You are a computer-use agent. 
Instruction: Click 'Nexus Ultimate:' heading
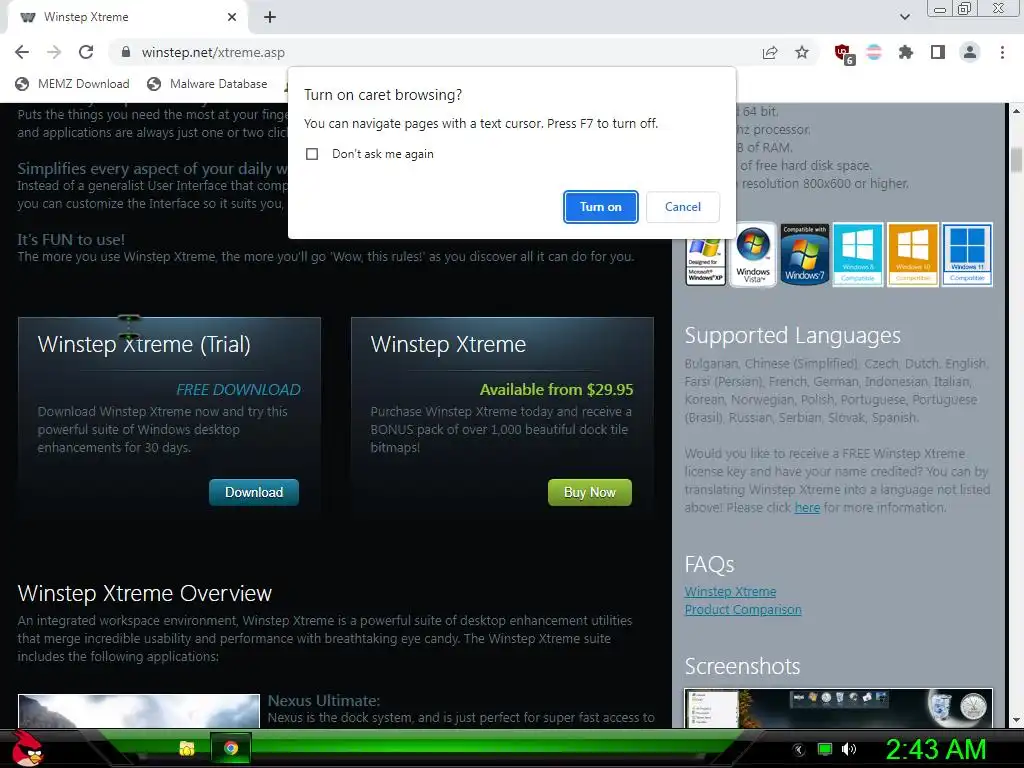point(324,701)
